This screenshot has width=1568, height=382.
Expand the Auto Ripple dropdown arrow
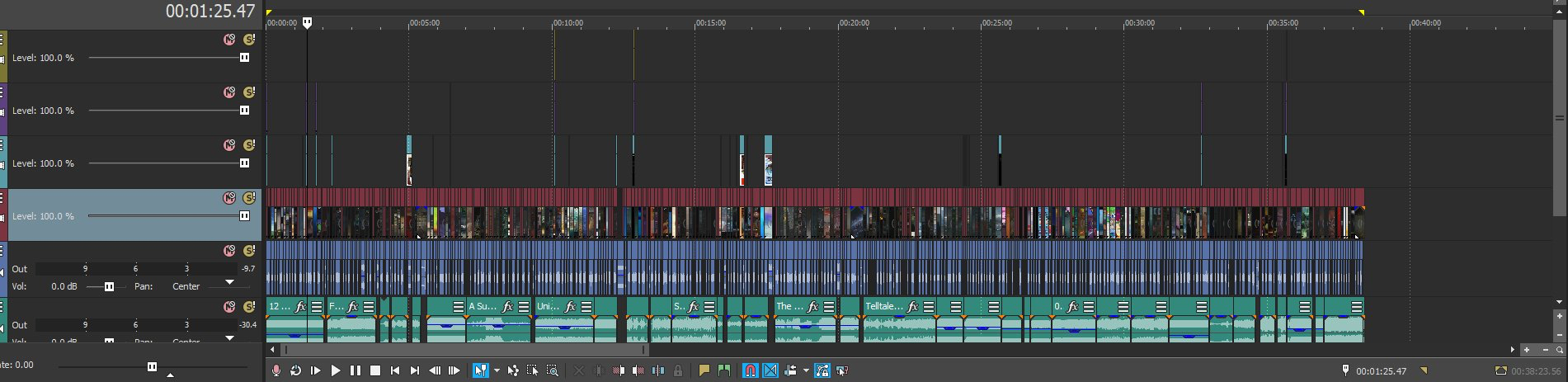click(x=806, y=371)
